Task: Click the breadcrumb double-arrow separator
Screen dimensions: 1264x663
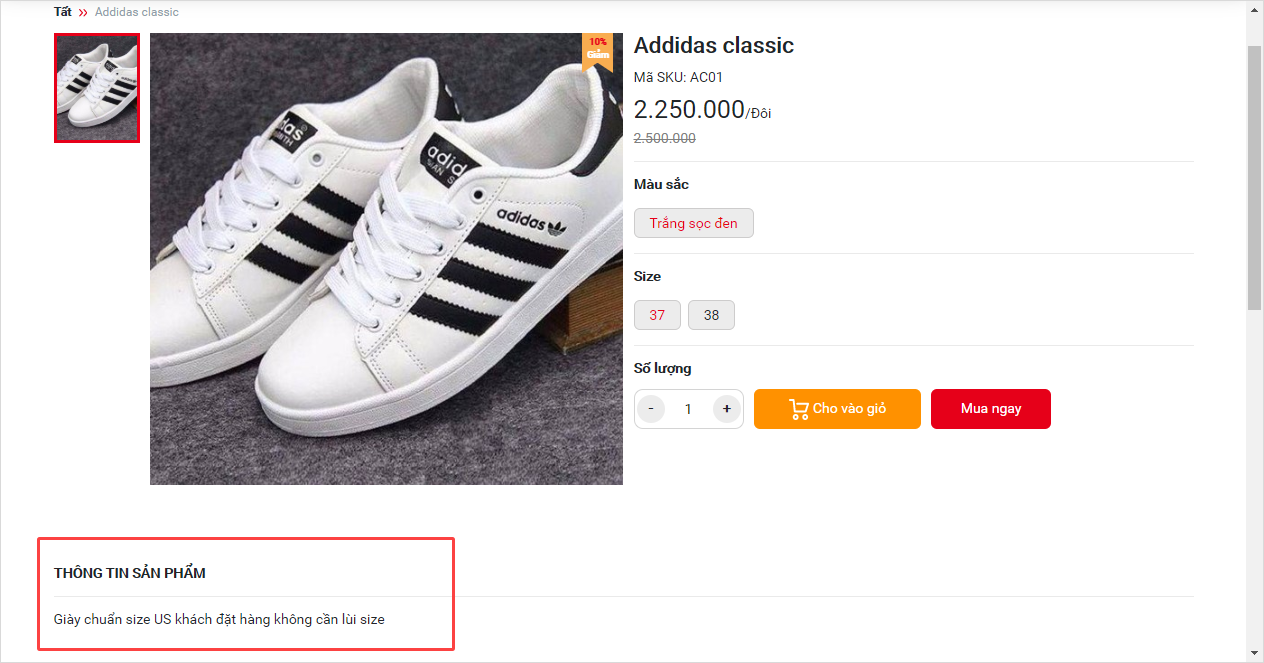Action: tap(83, 12)
